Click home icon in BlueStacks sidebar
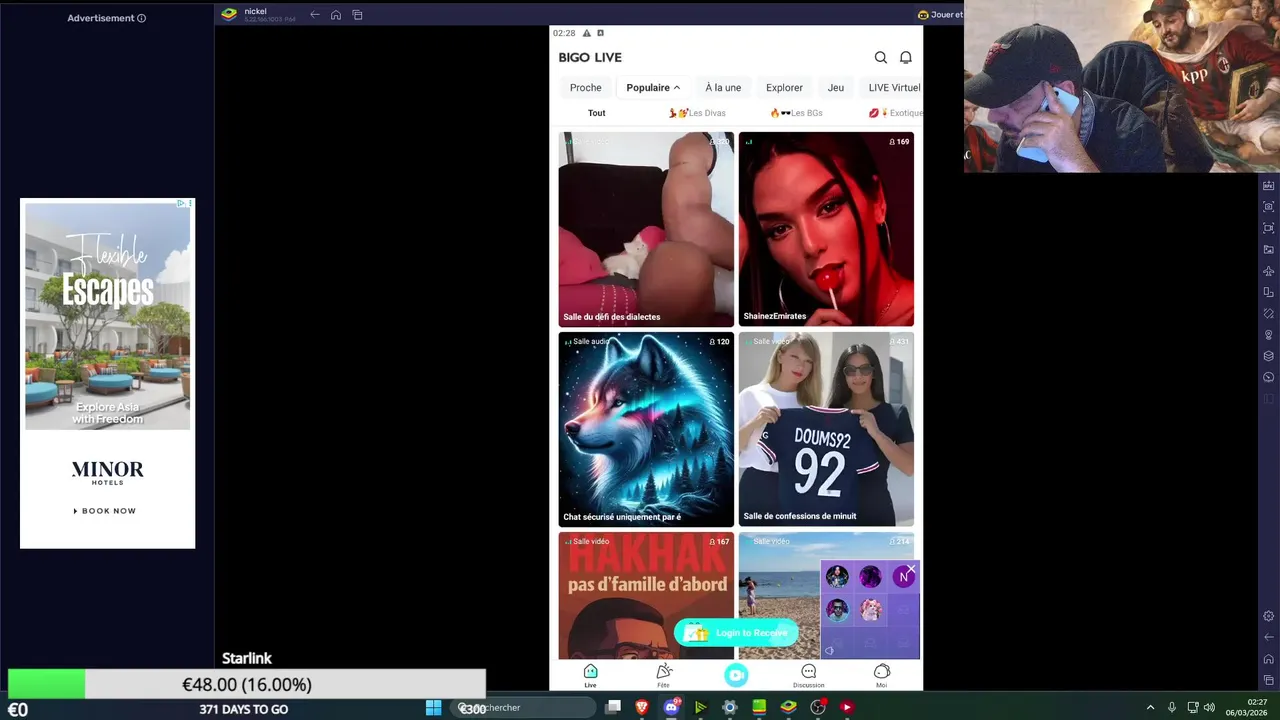This screenshot has width=1280, height=720. pyautogui.click(x=1269, y=659)
